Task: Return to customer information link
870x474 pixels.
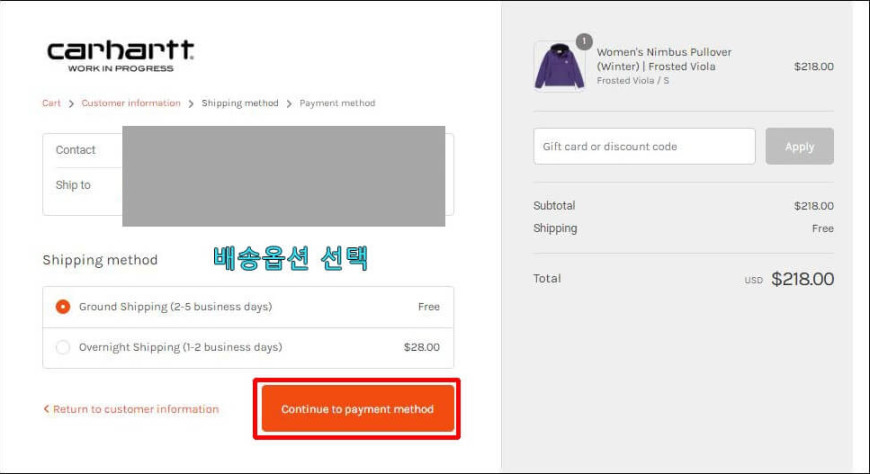Action: (x=131, y=409)
